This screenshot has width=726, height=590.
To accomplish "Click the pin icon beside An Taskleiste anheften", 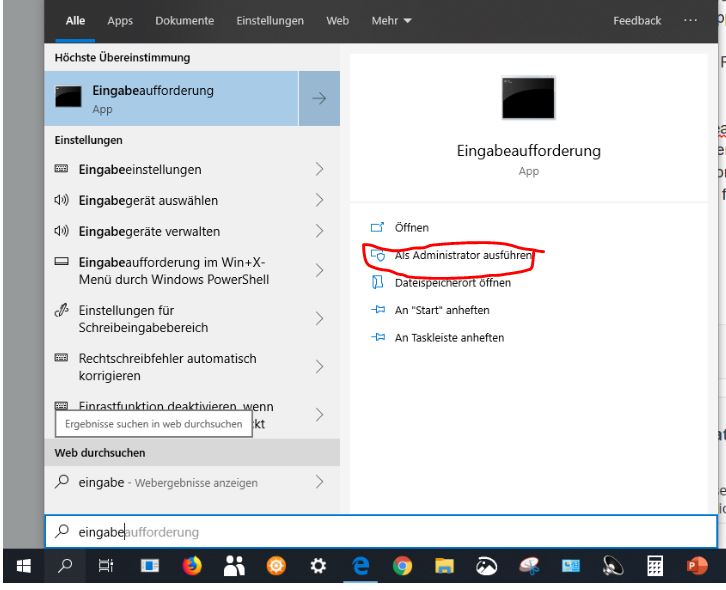I will pyautogui.click(x=378, y=337).
